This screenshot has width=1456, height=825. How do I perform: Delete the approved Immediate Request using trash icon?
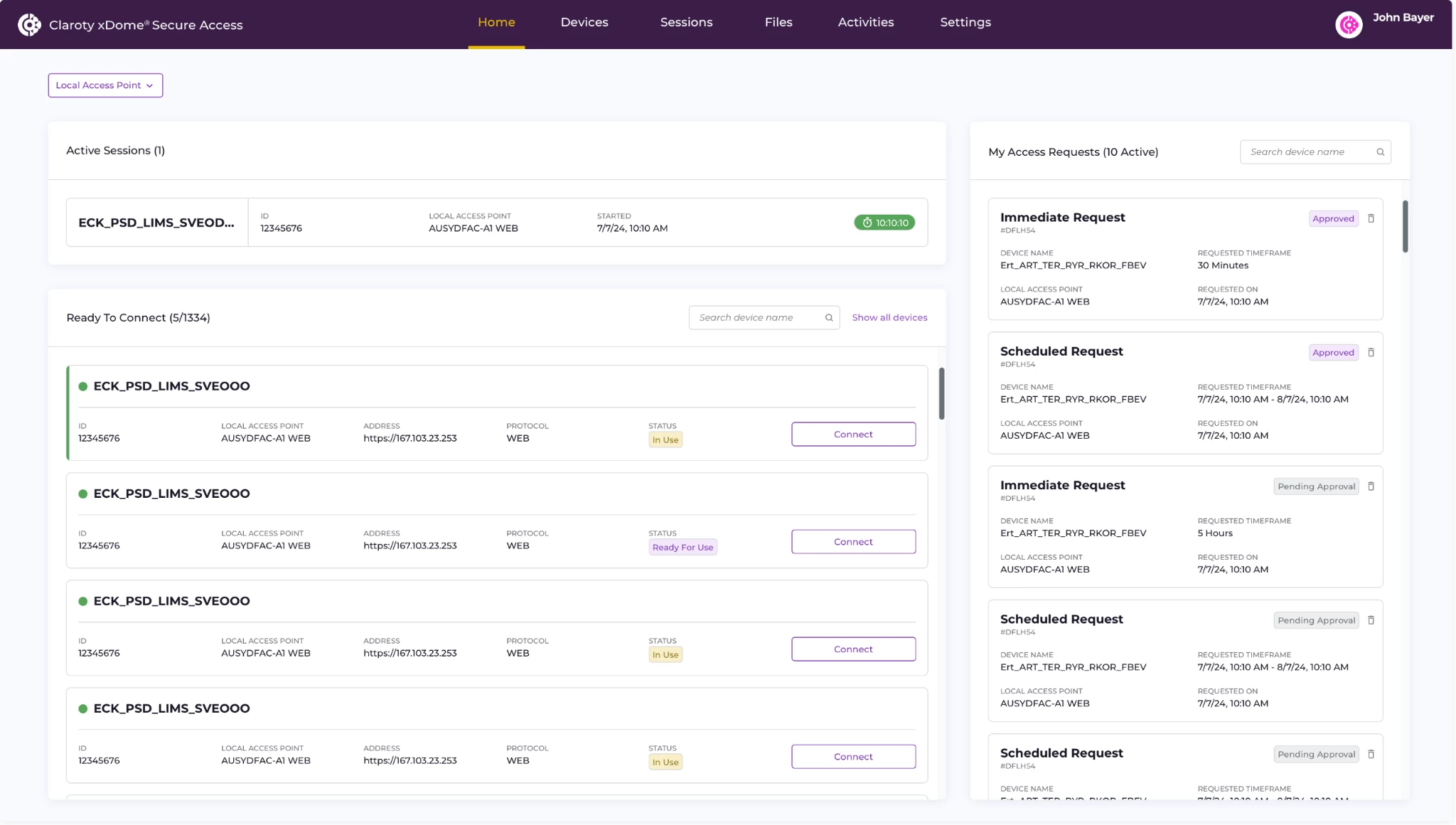[1371, 218]
